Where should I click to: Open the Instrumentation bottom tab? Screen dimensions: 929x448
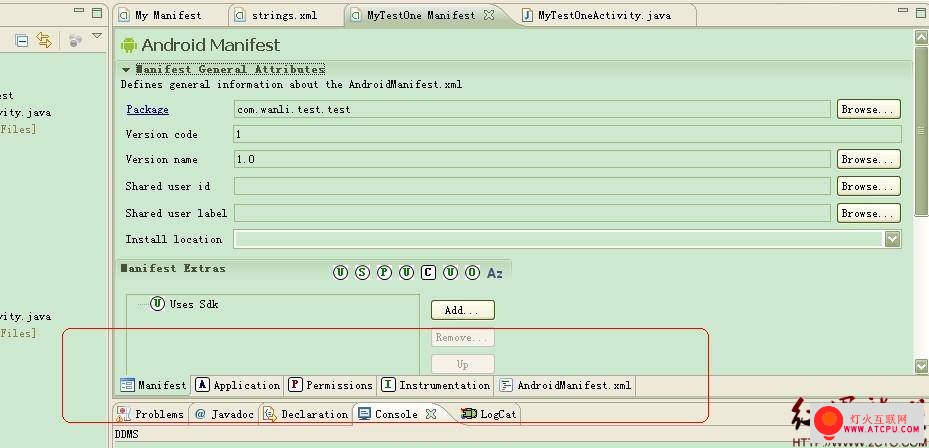435,385
